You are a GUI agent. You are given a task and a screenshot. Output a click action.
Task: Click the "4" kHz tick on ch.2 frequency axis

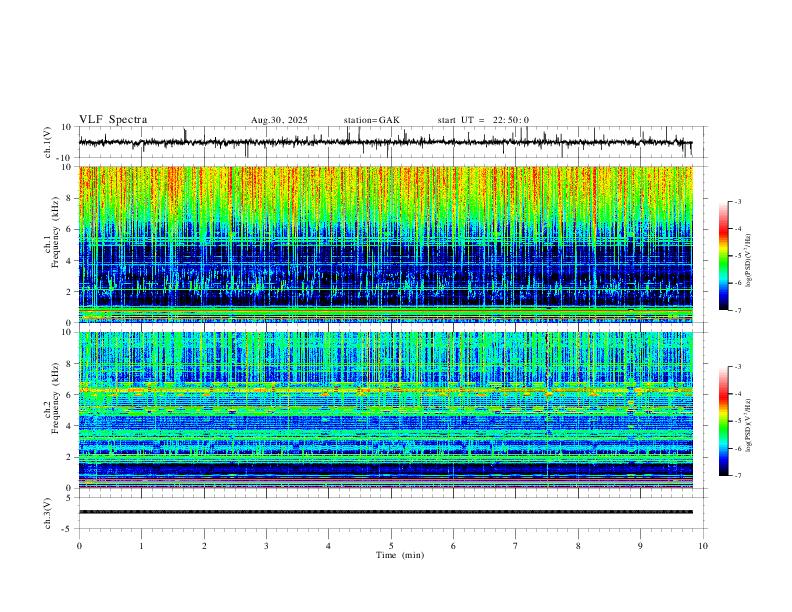69,426
